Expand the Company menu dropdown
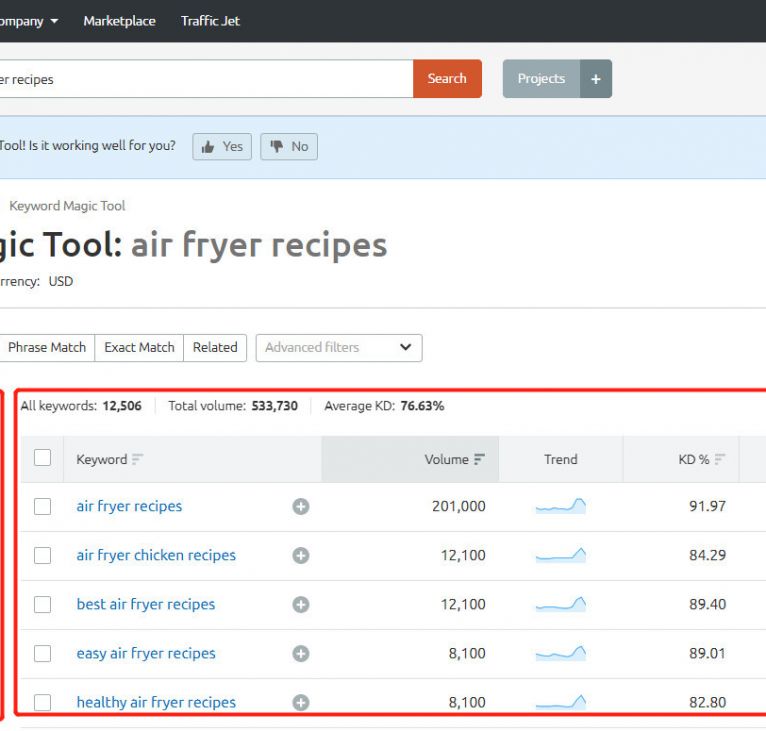The image size is (766, 731). (x=30, y=21)
